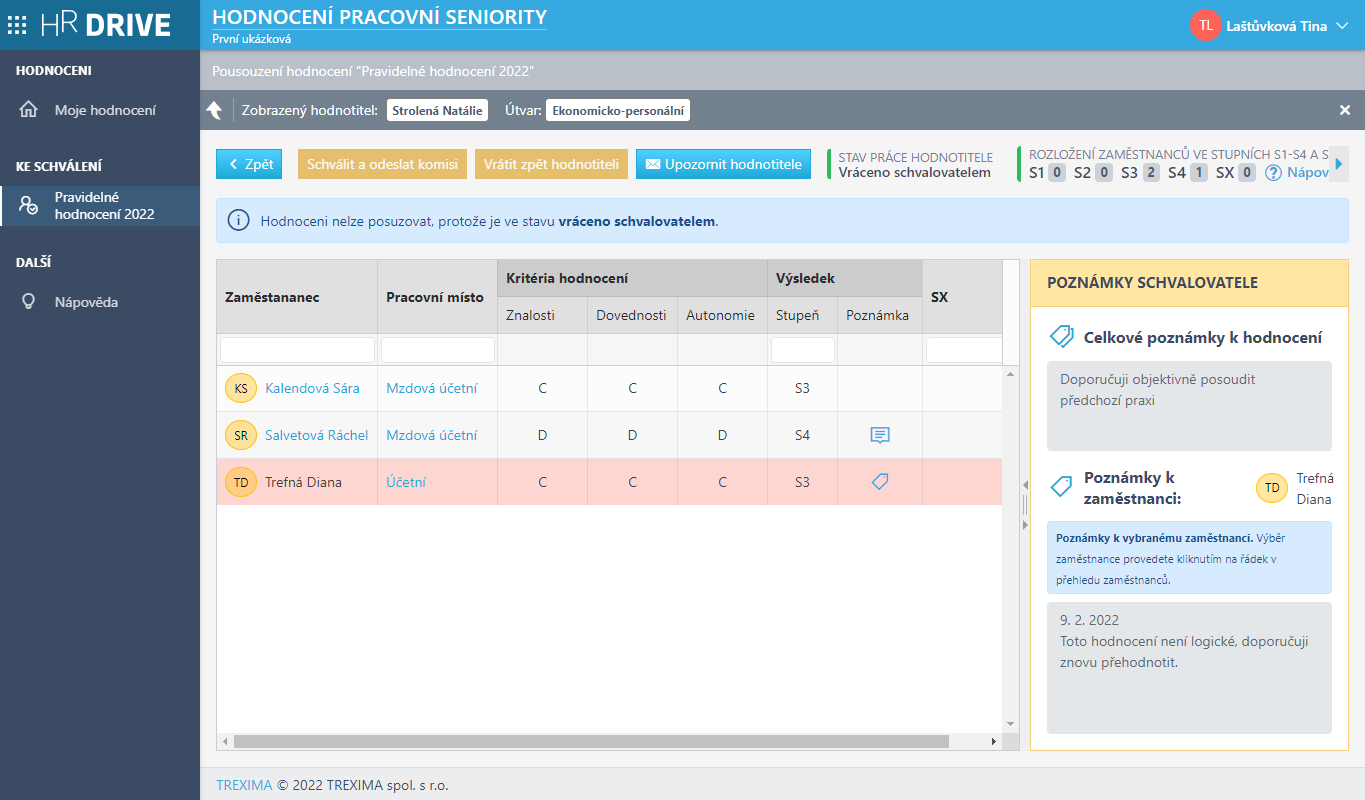The image size is (1365, 800).
Task: Expand the Laštůvková Tina user dropdown
Action: click(1342, 26)
